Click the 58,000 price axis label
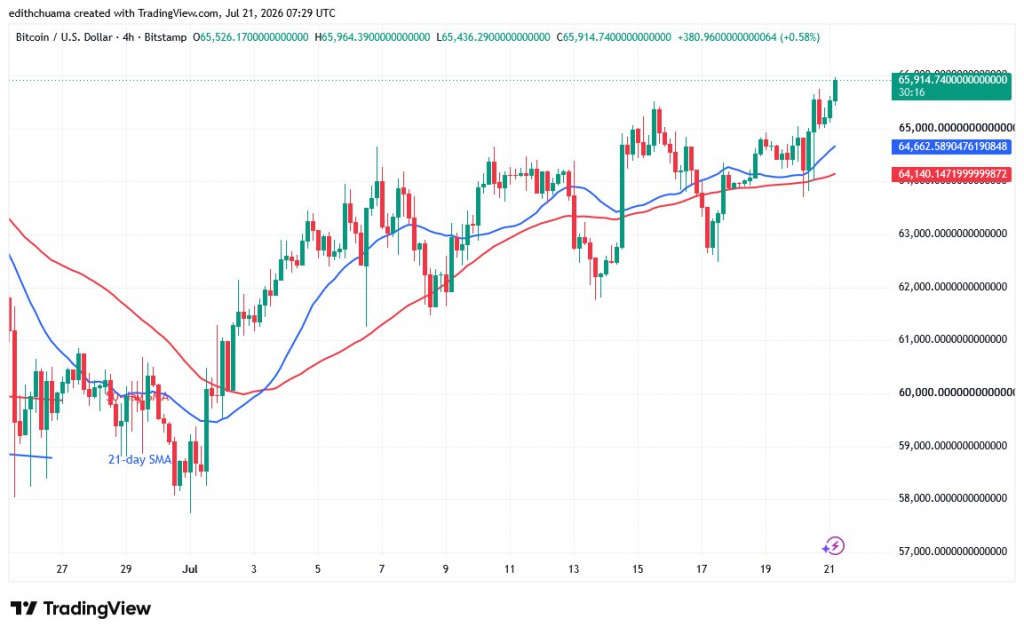Image resolution: width=1024 pixels, height=635 pixels. click(953, 498)
